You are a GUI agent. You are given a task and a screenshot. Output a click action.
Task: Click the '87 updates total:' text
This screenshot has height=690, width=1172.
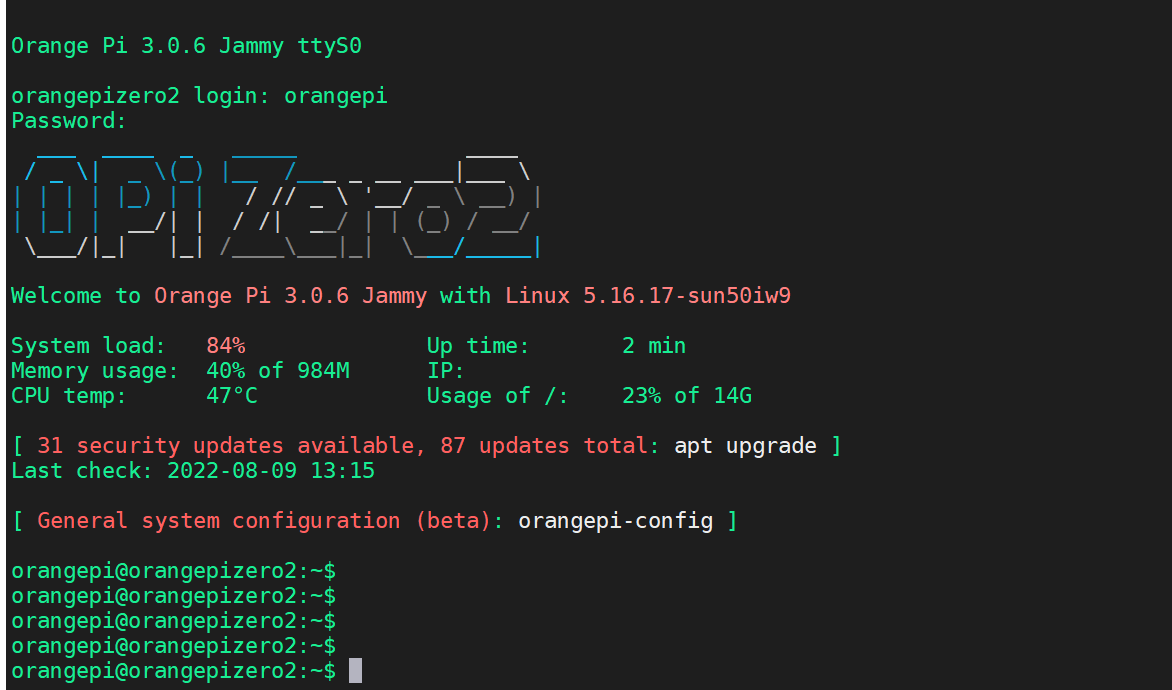(549, 446)
